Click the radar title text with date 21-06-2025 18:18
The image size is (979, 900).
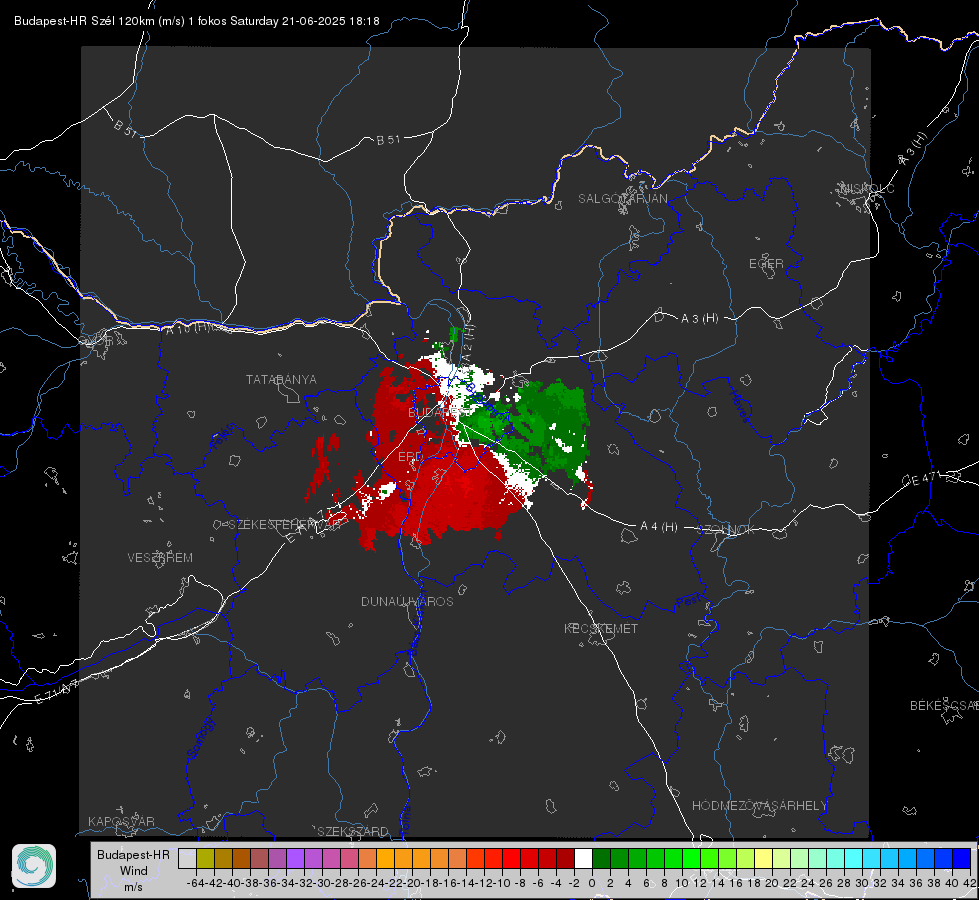197,21
